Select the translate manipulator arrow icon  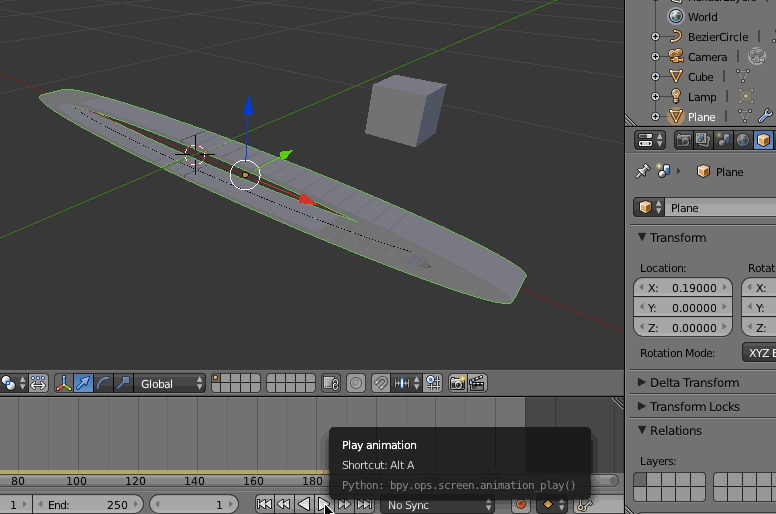point(83,383)
